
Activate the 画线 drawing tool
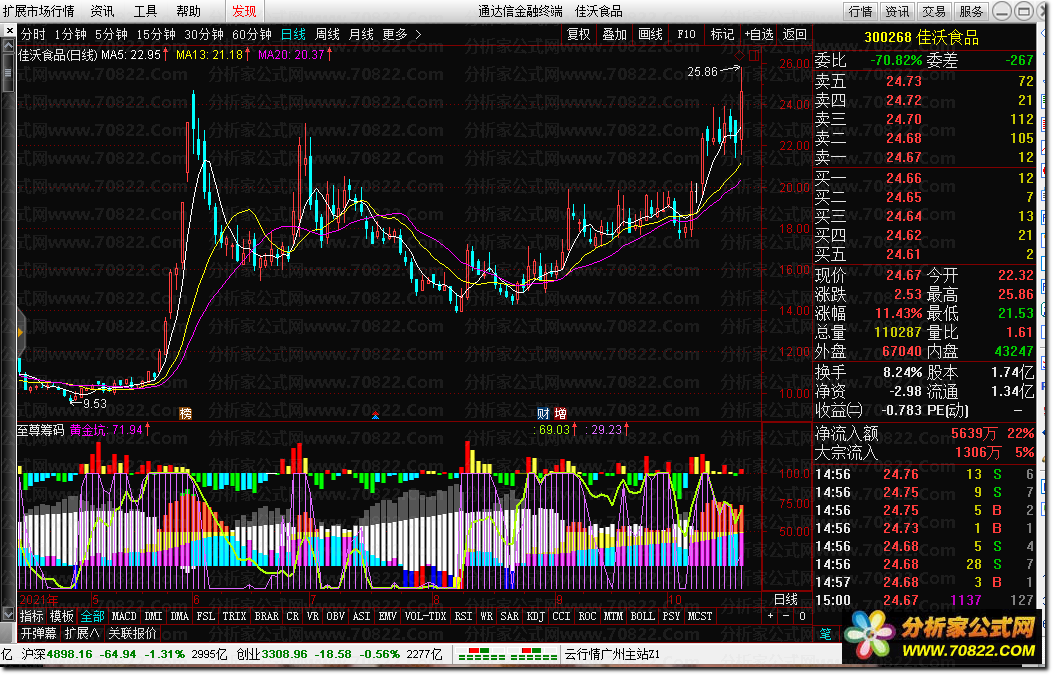[x=651, y=34]
